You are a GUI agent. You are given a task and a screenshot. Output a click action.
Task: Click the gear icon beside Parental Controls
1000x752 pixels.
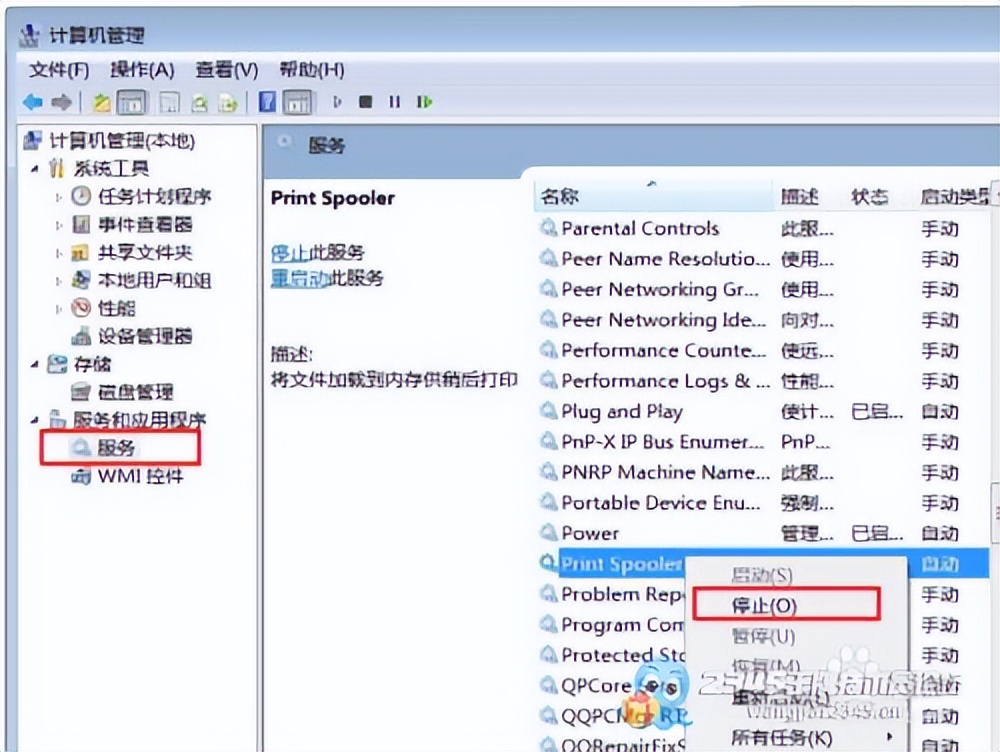(548, 227)
